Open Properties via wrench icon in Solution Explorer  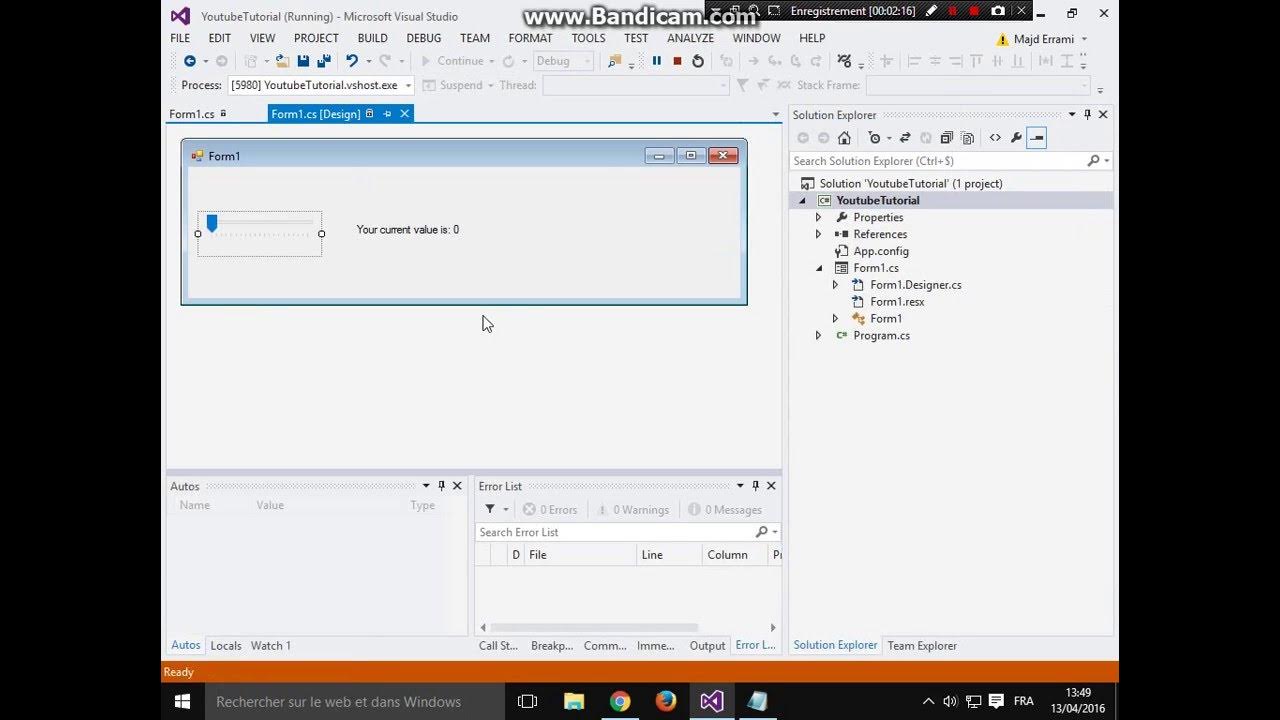click(1016, 138)
